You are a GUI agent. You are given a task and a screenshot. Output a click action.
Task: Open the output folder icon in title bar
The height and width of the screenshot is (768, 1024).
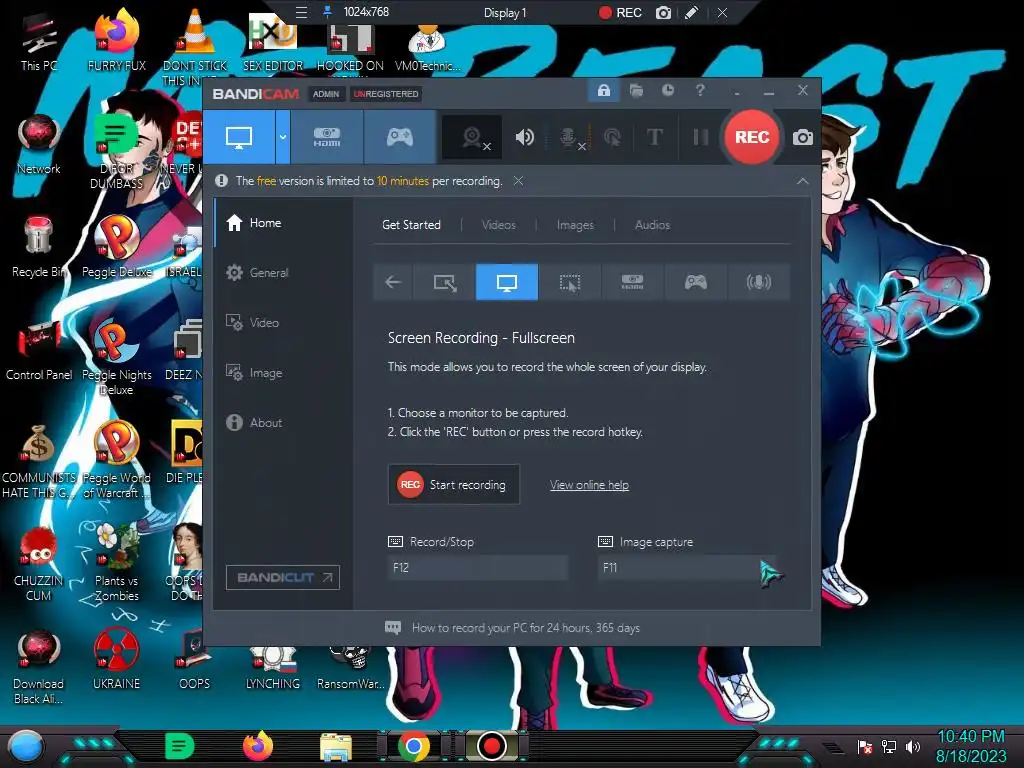pos(636,91)
